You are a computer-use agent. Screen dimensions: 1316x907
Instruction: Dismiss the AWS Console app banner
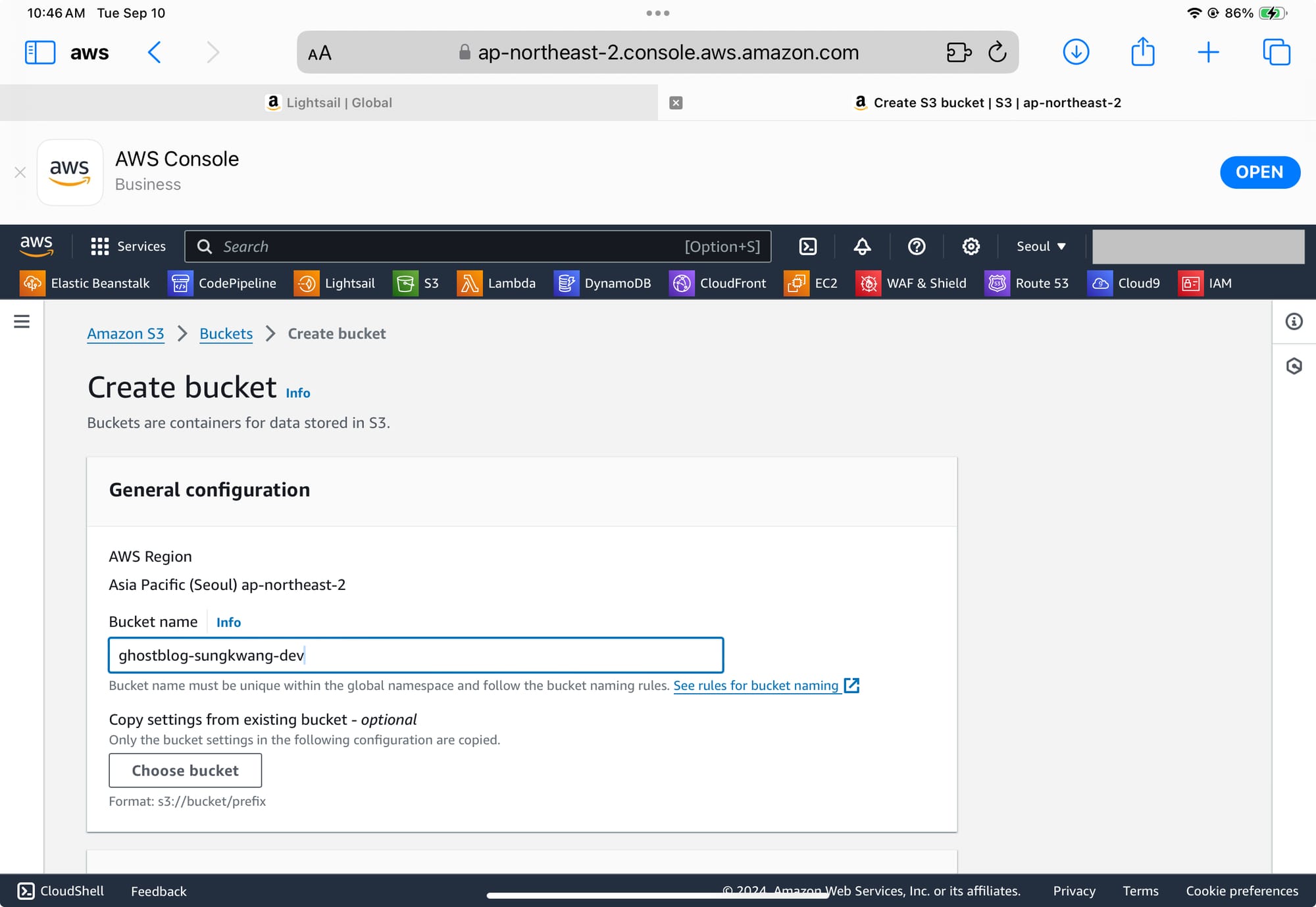click(x=20, y=172)
